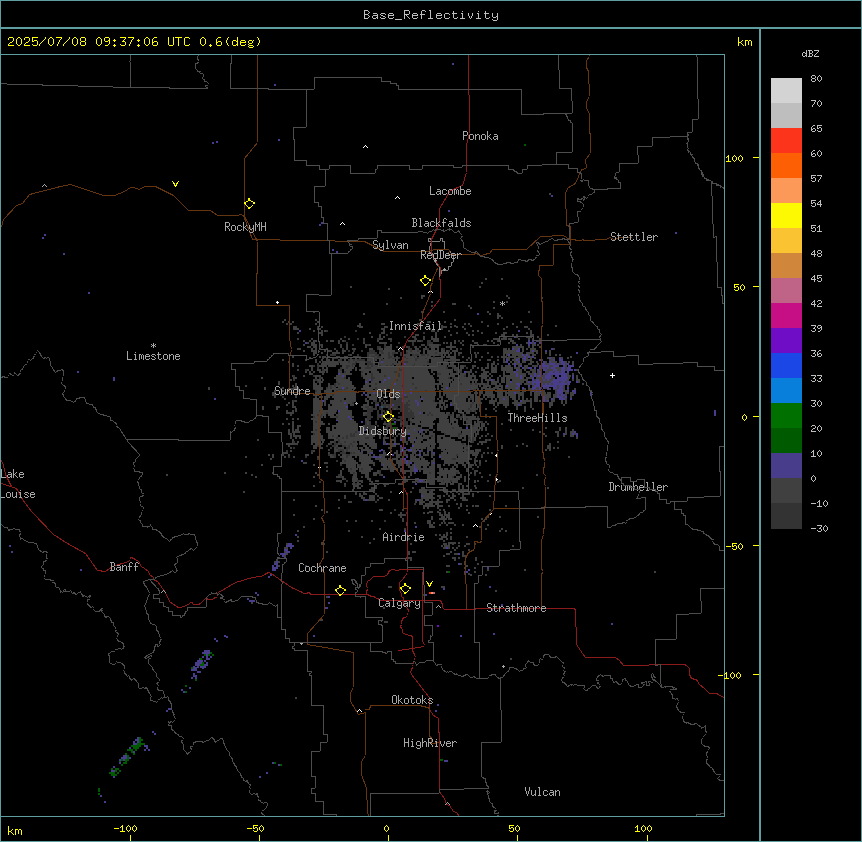This screenshot has height=842, width=862.
Task: Click the HighRiver label
Action: 430,743
